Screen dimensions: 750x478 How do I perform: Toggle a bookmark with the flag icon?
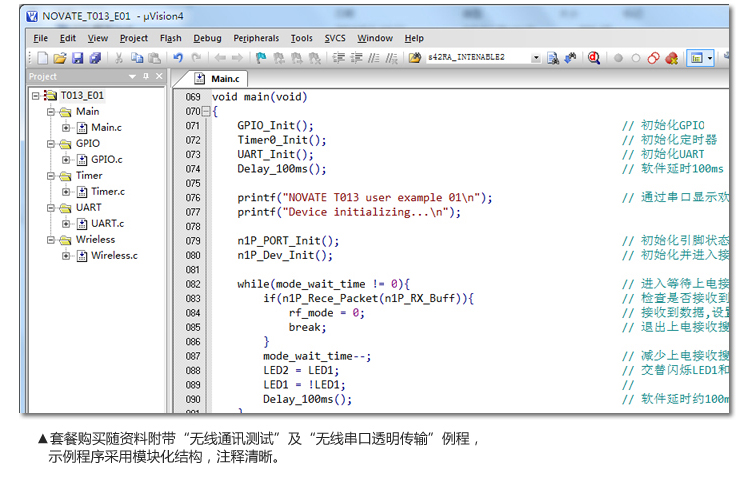coord(261,58)
